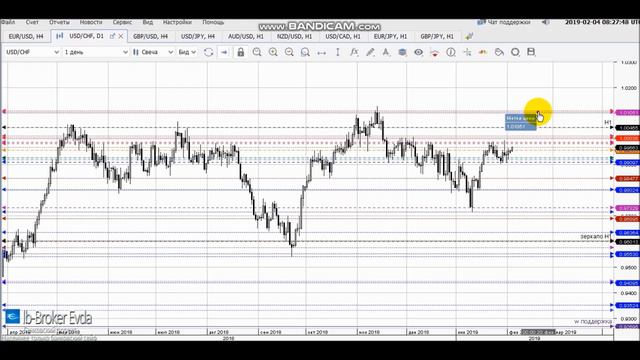Click the highlighted date label on time axis
640x360 pixels.
click(x=538, y=332)
